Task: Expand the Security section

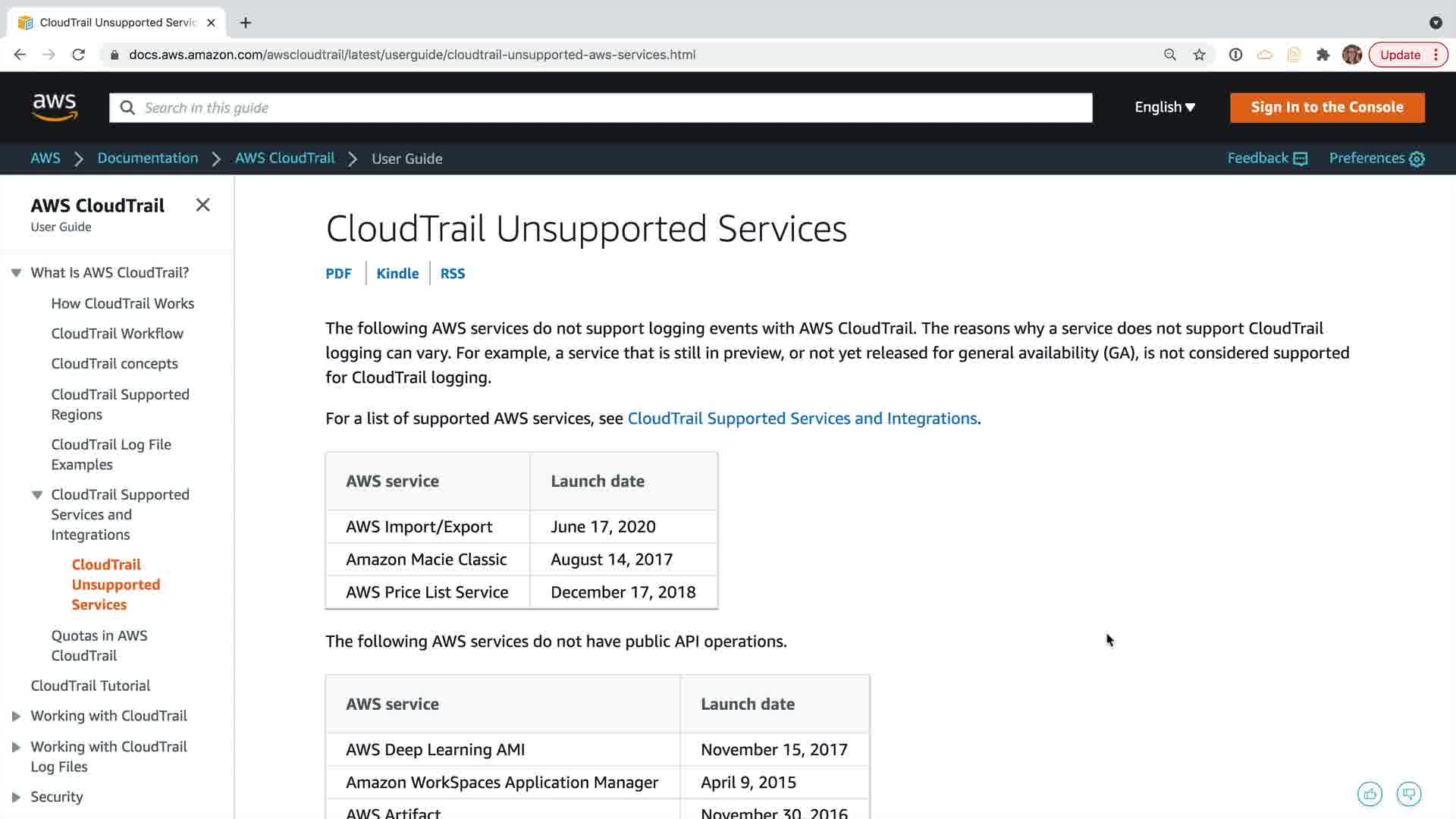Action: click(x=16, y=797)
